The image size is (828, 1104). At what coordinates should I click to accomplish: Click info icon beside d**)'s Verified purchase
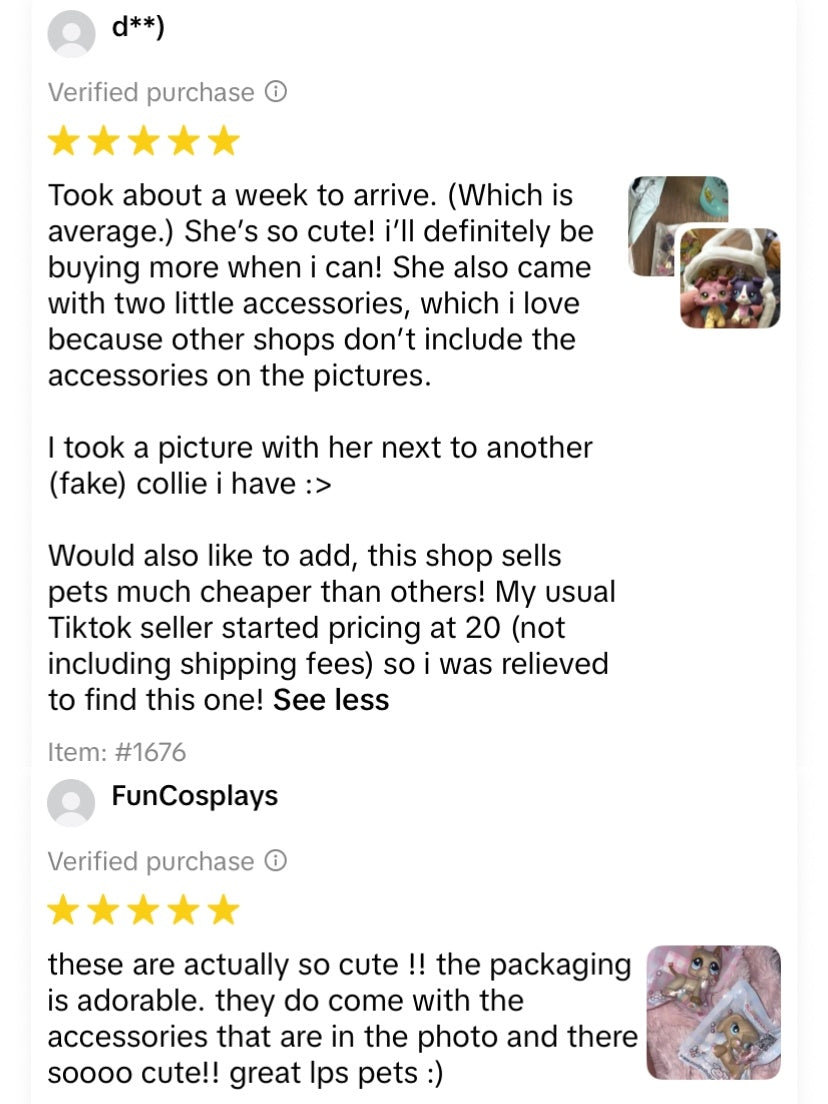point(275,92)
